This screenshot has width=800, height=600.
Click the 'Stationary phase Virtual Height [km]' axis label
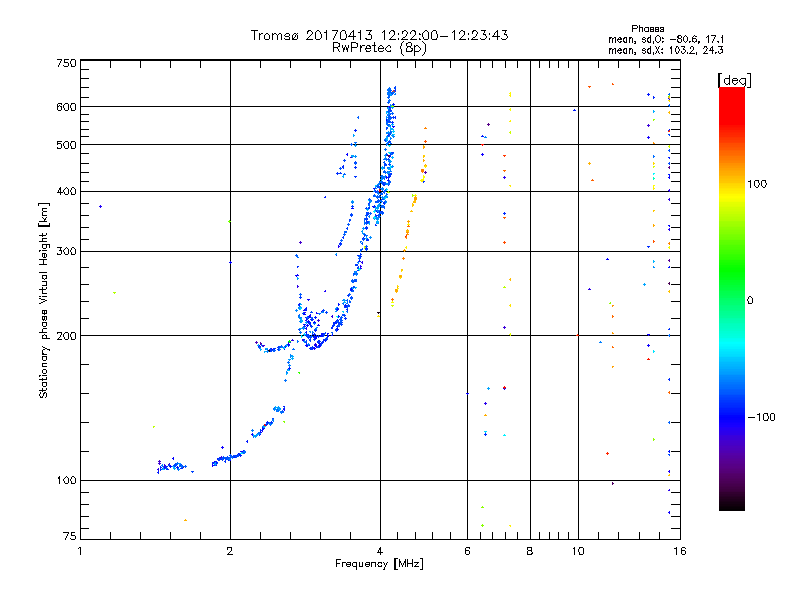44,301
